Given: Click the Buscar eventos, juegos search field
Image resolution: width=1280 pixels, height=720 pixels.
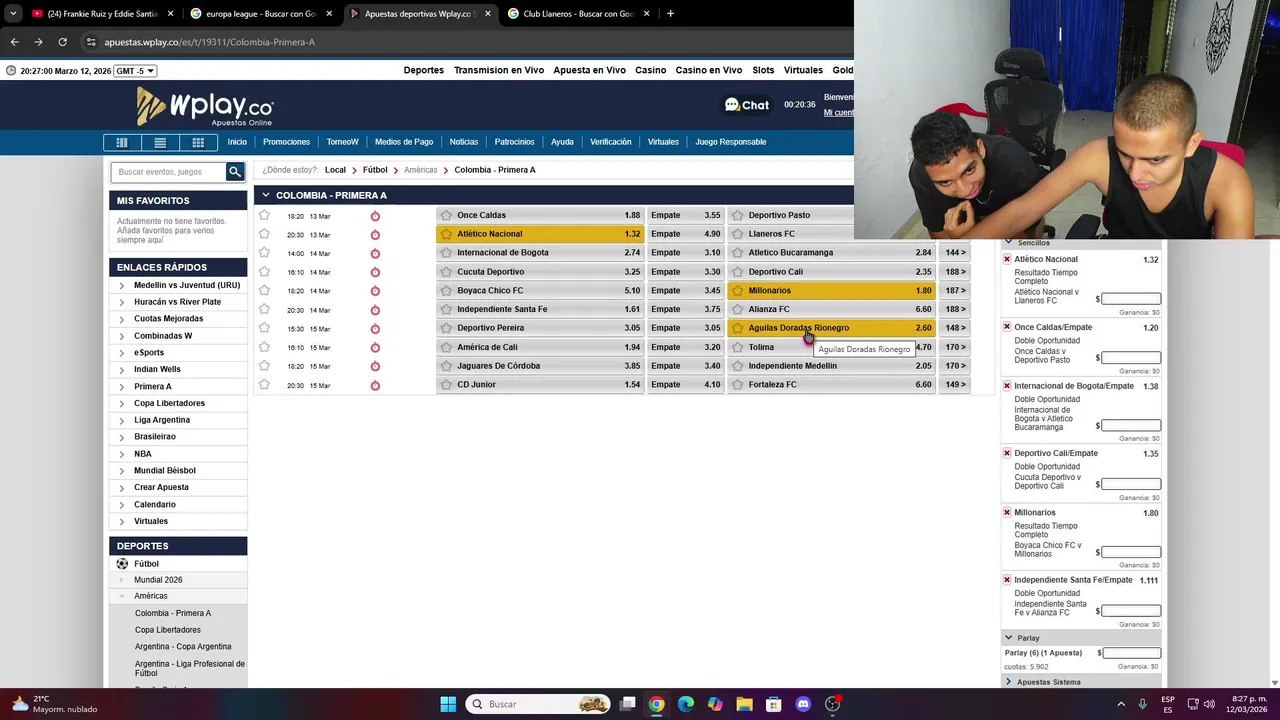Looking at the screenshot, I should pyautogui.click(x=169, y=172).
